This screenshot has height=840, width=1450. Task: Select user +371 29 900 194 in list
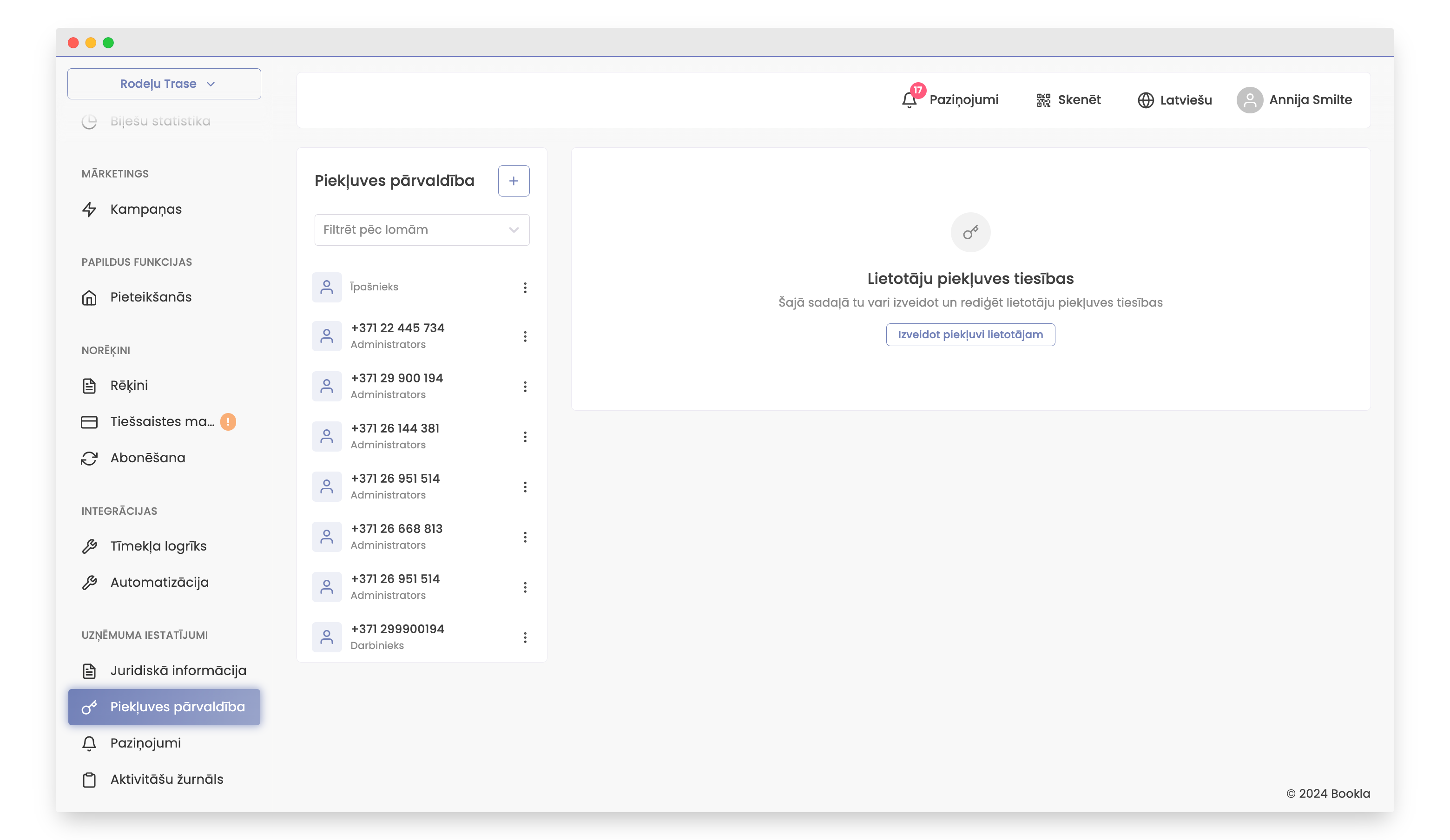point(396,386)
